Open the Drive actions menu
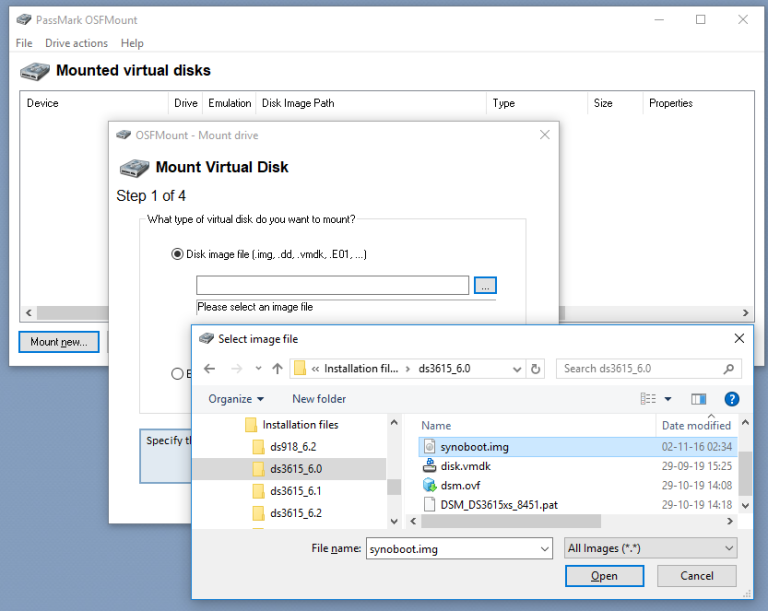Viewport: 768px width, 611px height. (x=76, y=43)
